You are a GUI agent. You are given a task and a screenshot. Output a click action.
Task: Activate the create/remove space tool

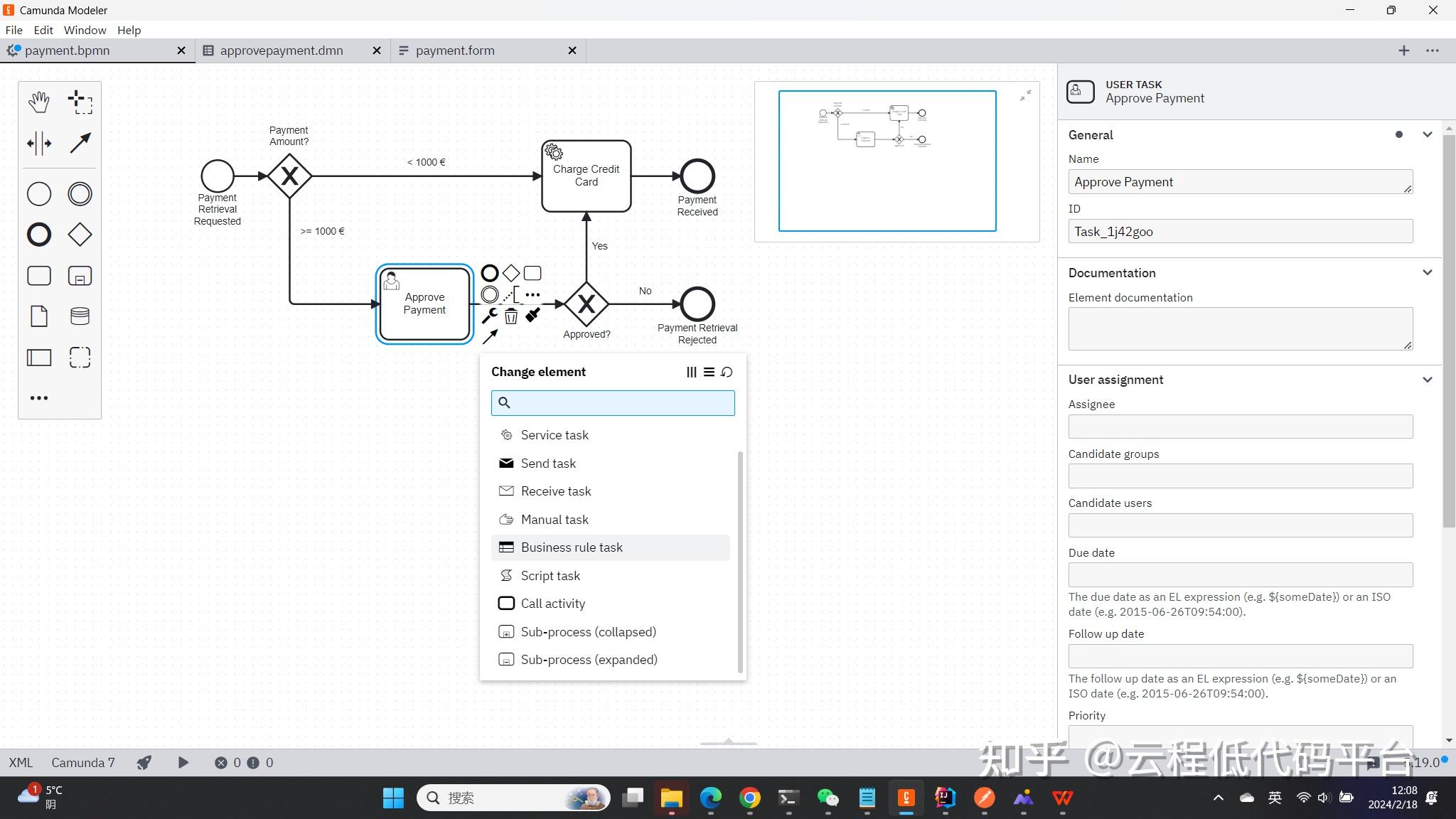(39, 144)
